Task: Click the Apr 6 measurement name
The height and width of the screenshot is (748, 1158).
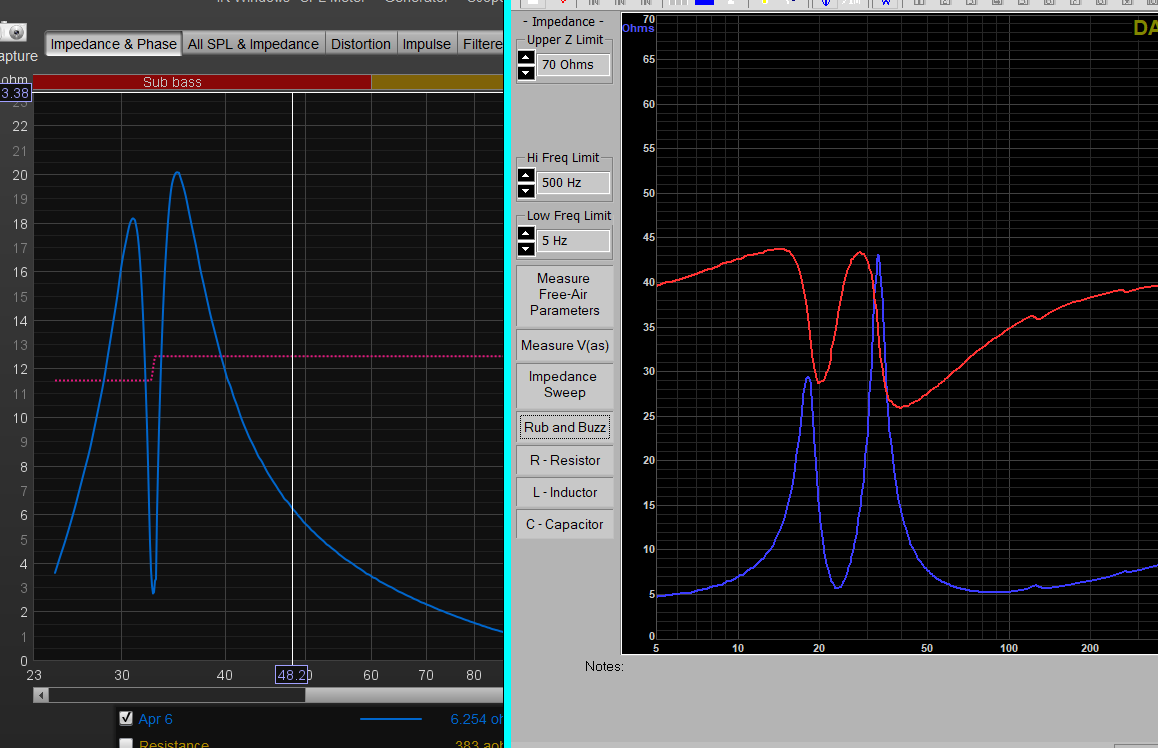Action: 155,719
